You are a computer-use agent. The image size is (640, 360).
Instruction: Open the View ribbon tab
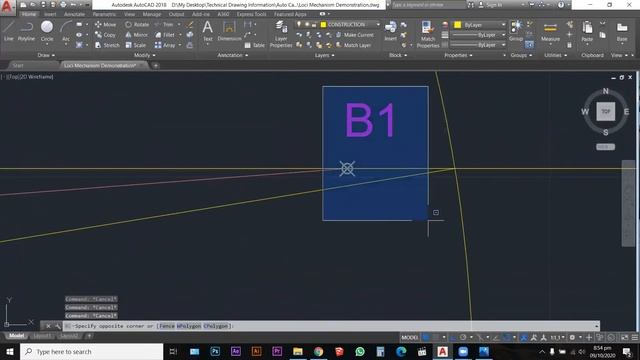129,14
